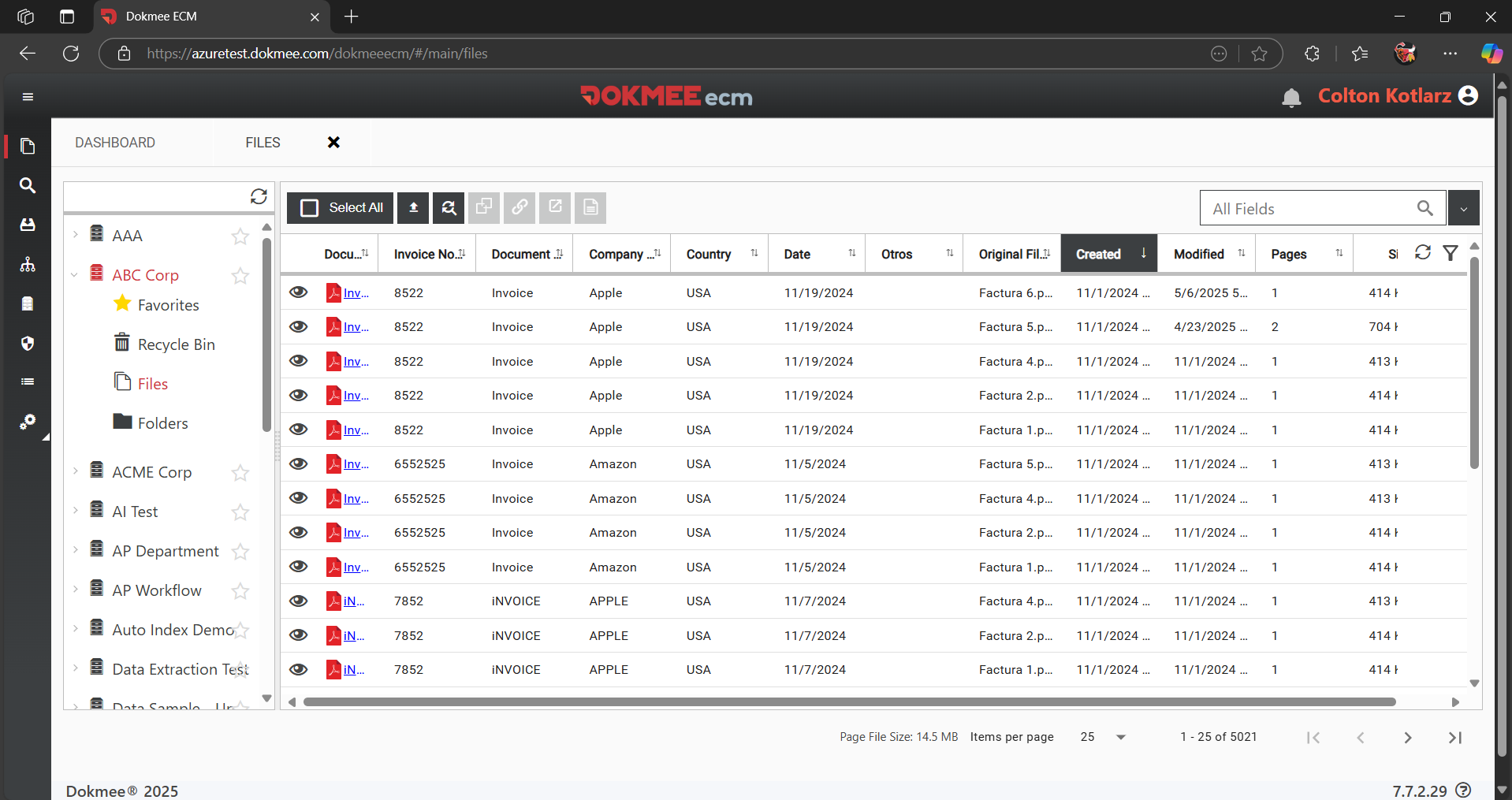Sort by the Country column
Image resolution: width=1512 pixels, height=800 pixels.
click(x=719, y=254)
